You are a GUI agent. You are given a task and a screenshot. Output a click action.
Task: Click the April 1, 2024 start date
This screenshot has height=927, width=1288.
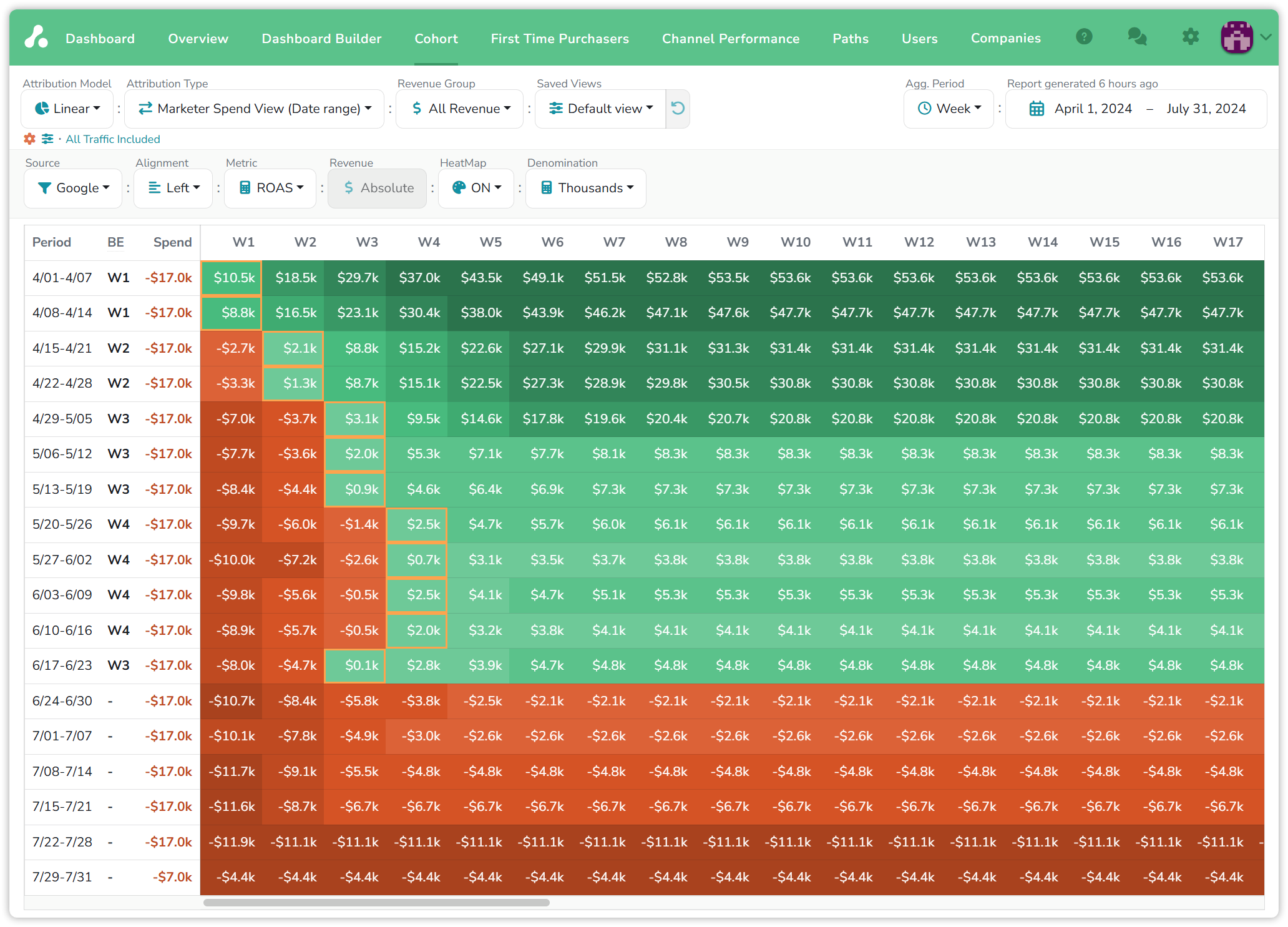1093,109
